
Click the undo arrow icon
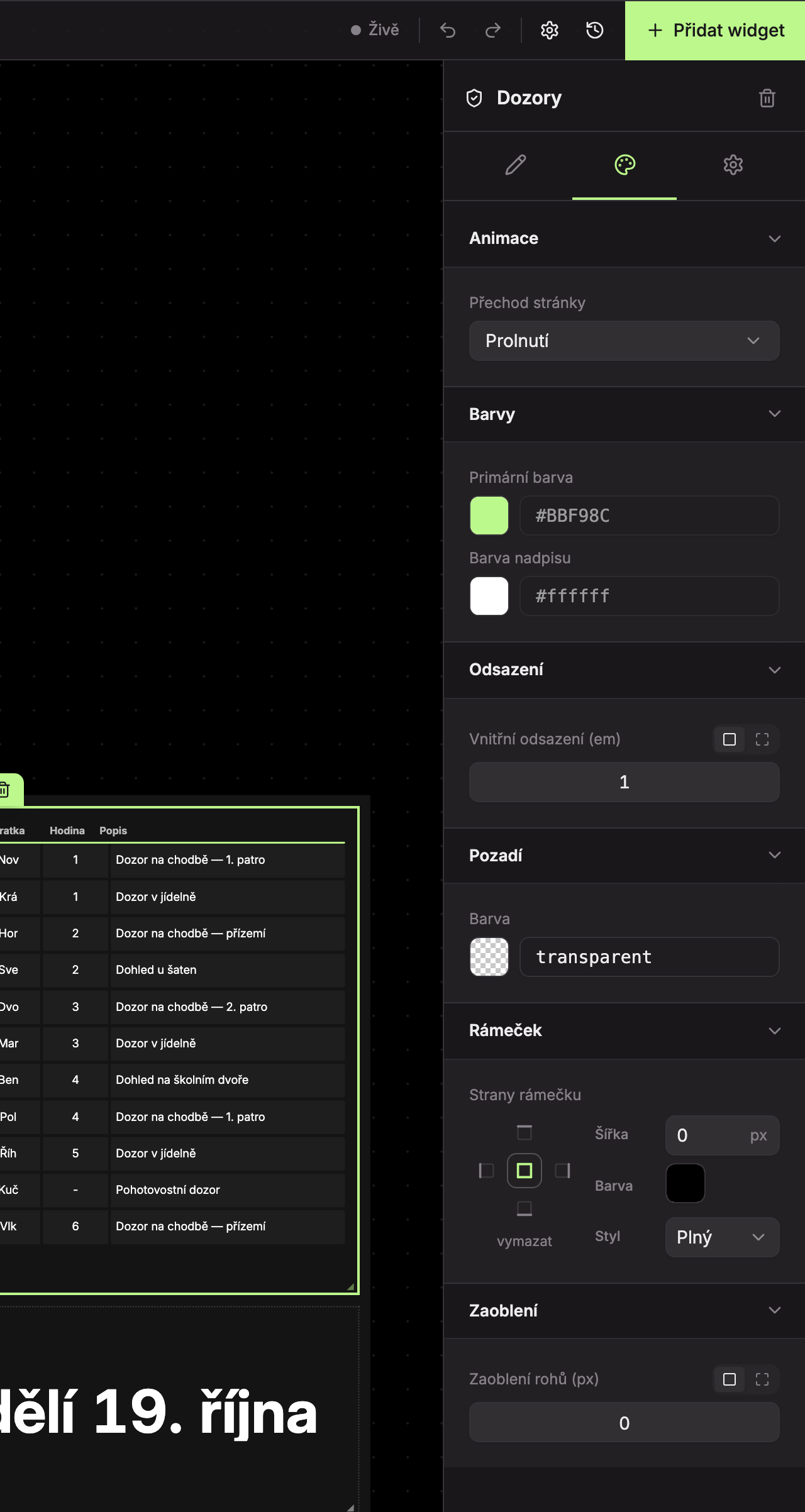(448, 30)
